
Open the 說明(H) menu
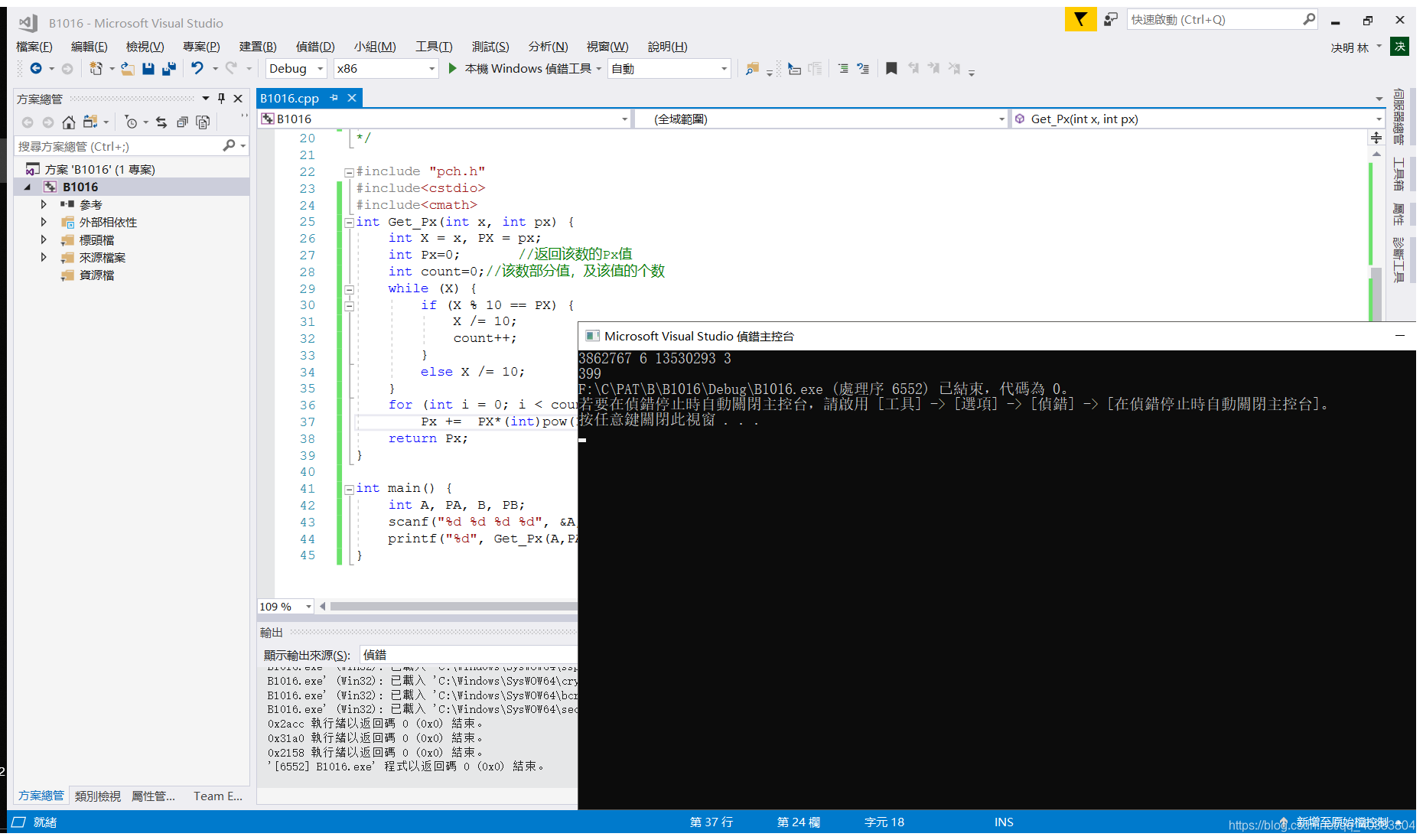tap(667, 47)
